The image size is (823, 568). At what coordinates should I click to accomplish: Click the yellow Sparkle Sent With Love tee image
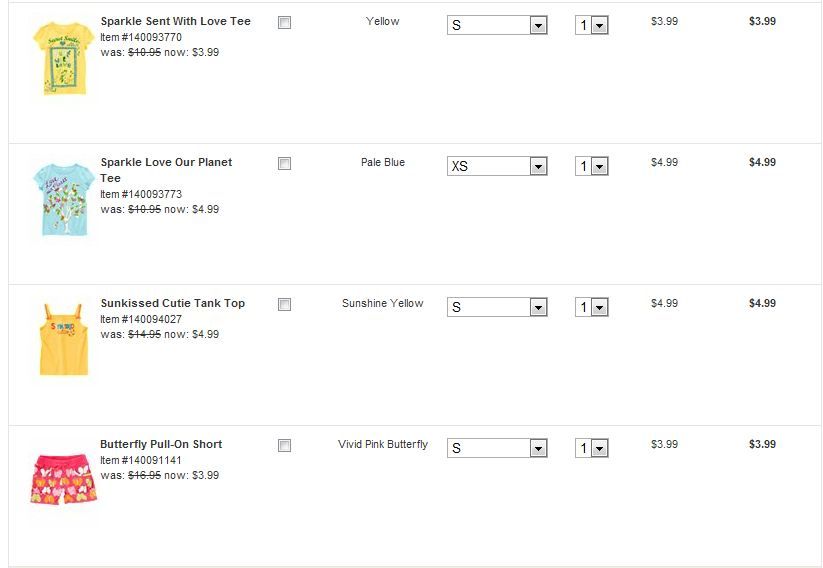63,59
